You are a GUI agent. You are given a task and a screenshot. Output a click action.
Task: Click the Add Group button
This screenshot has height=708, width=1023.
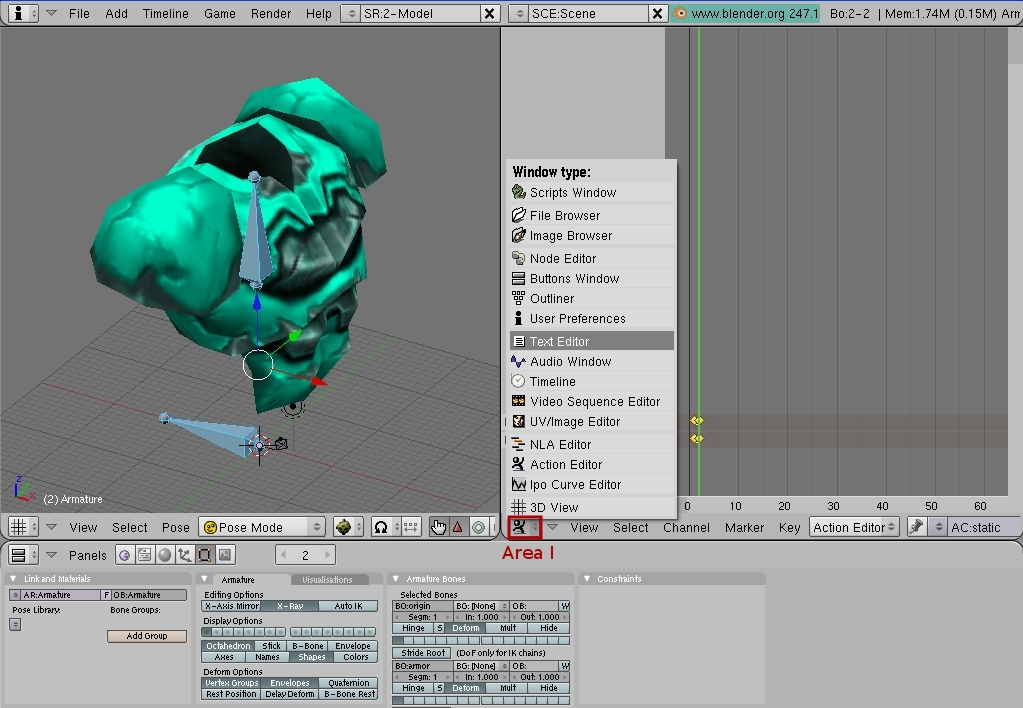click(147, 636)
